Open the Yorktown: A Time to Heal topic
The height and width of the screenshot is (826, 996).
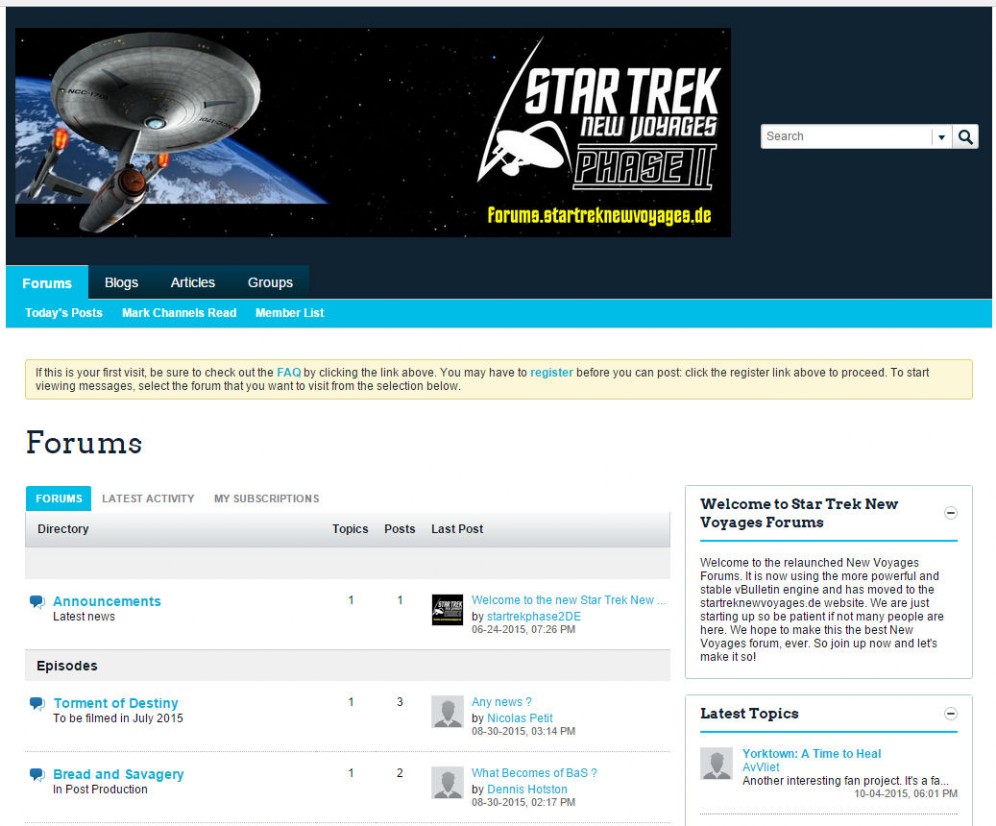coord(811,754)
